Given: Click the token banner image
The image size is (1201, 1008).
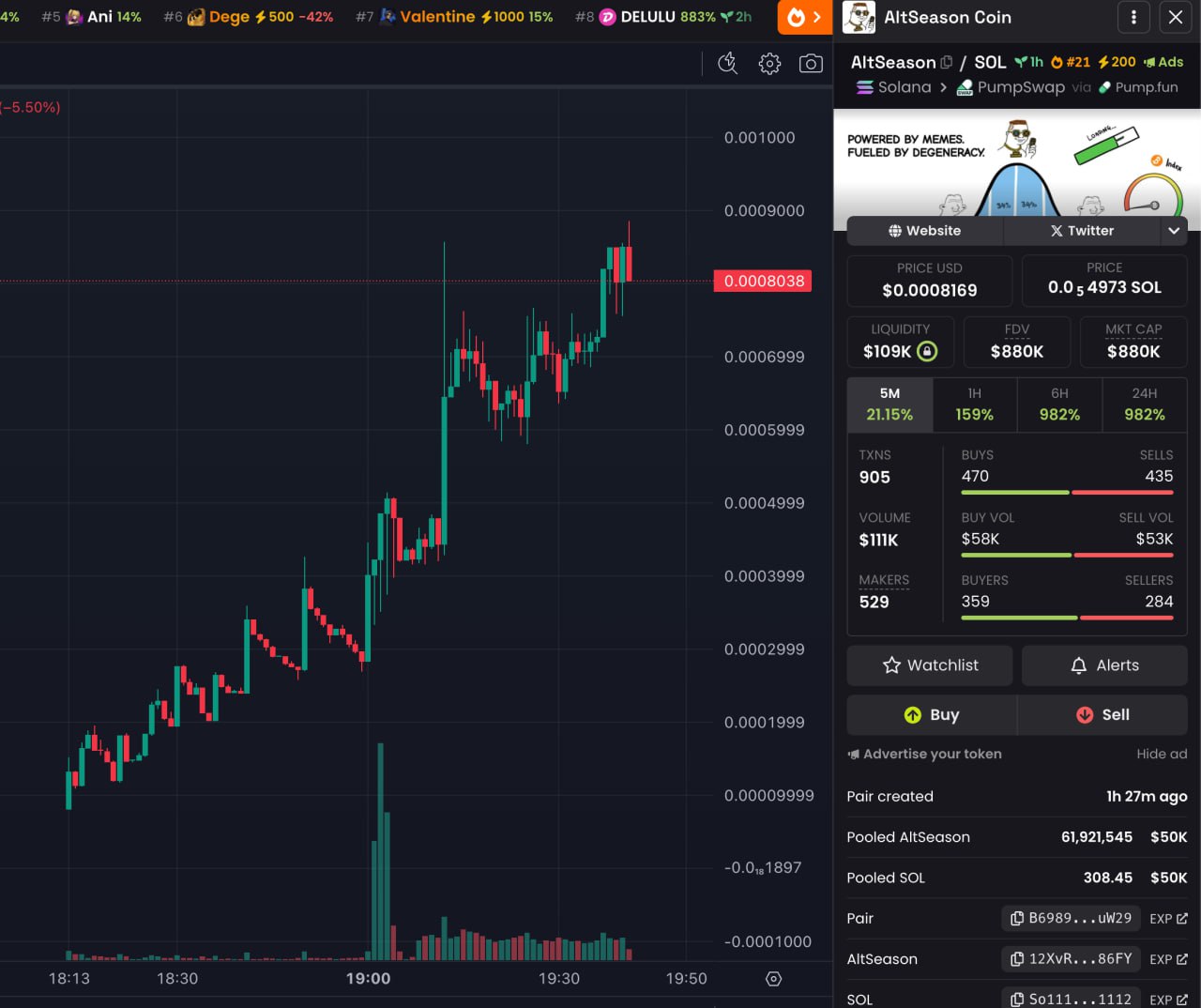Looking at the screenshot, I should click(x=1017, y=163).
